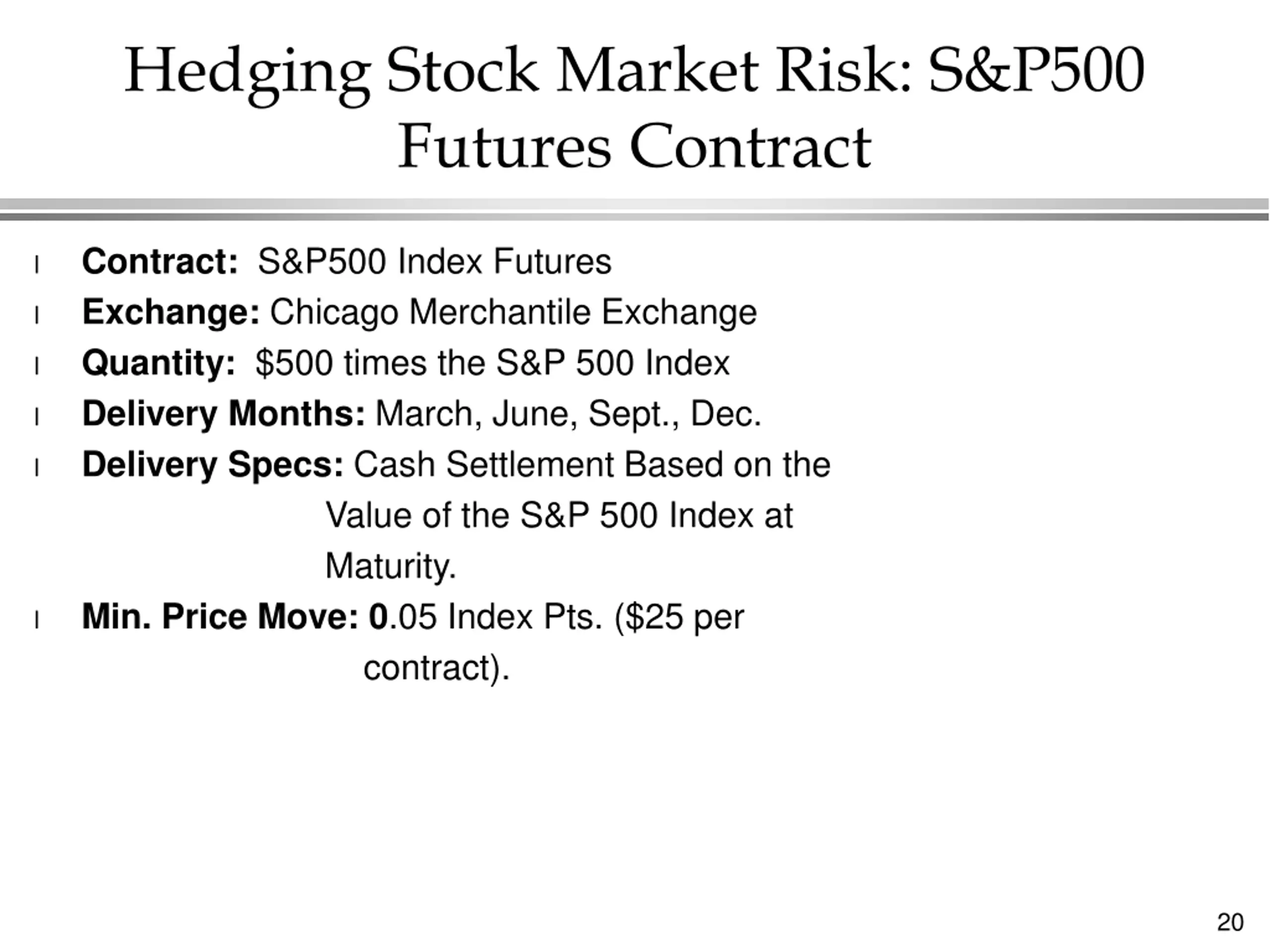Image resolution: width=1270 pixels, height=952 pixels.
Task: Click the bold 'Contract:' label
Action: [x=160, y=262]
